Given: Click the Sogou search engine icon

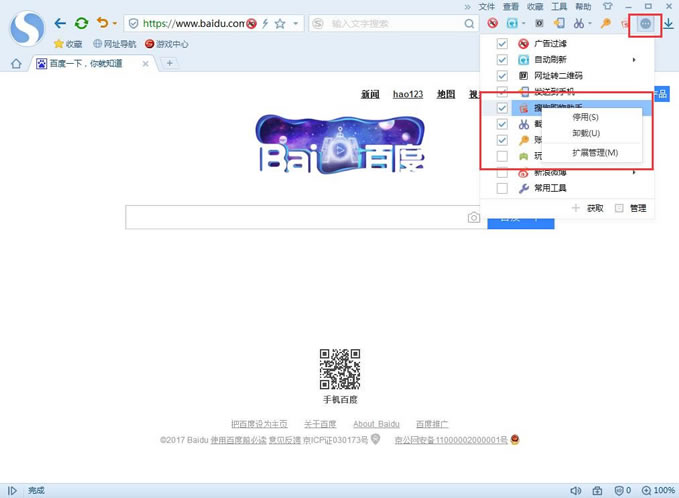Looking at the screenshot, I should [318, 23].
